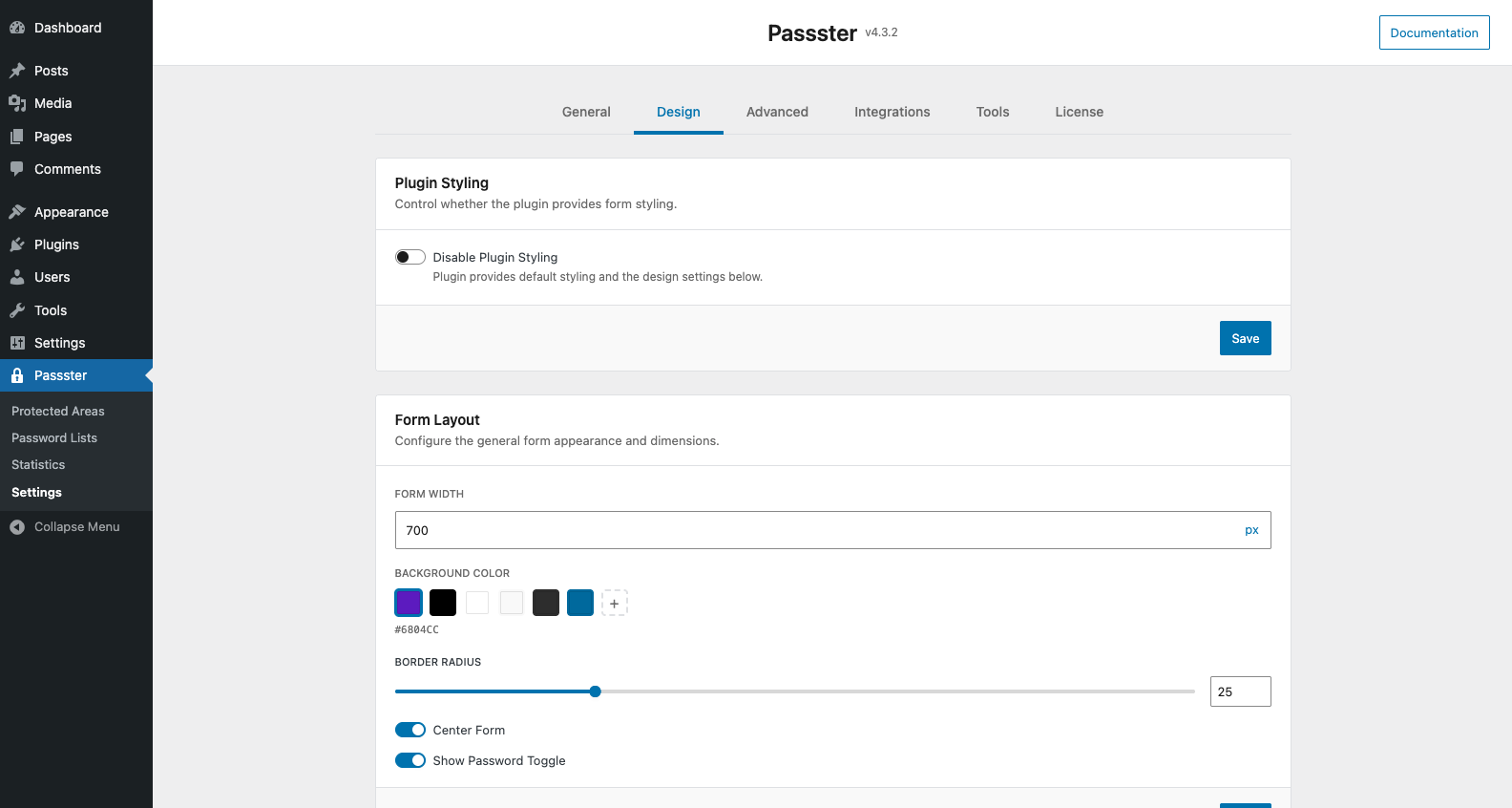The width and height of the screenshot is (1512, 808).
Task: Click the Comments speech bubble icon
Action: click(17, 169)
